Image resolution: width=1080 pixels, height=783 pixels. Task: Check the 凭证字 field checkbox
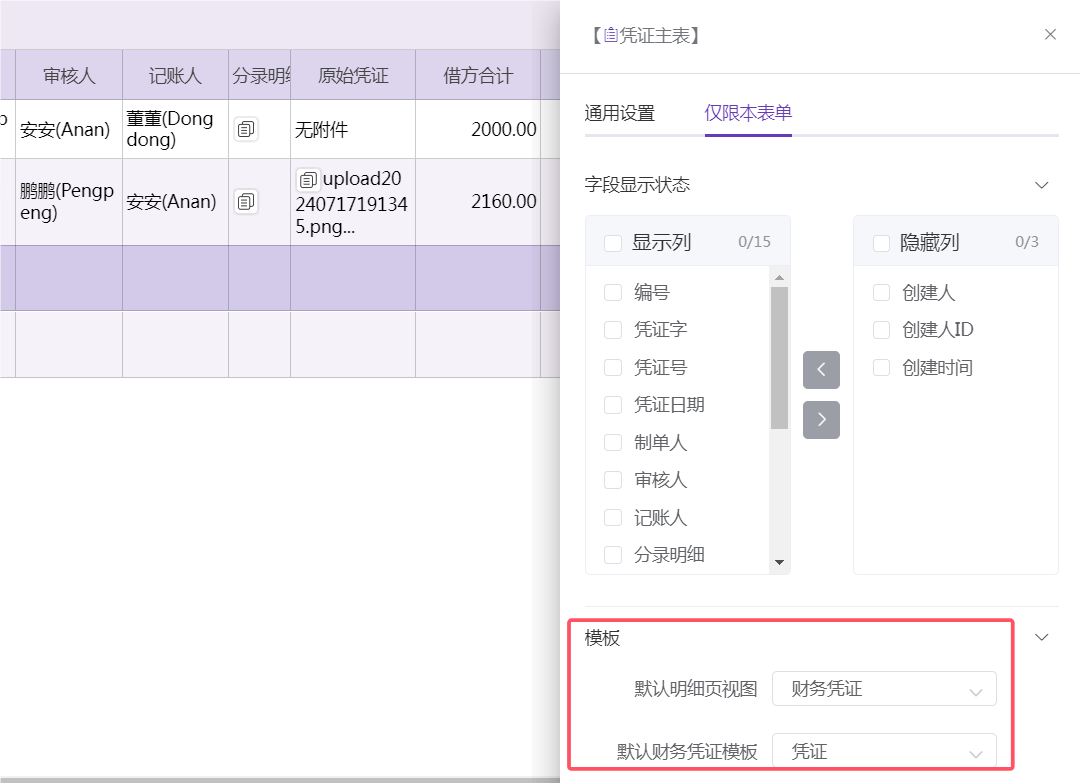[613, 330]
